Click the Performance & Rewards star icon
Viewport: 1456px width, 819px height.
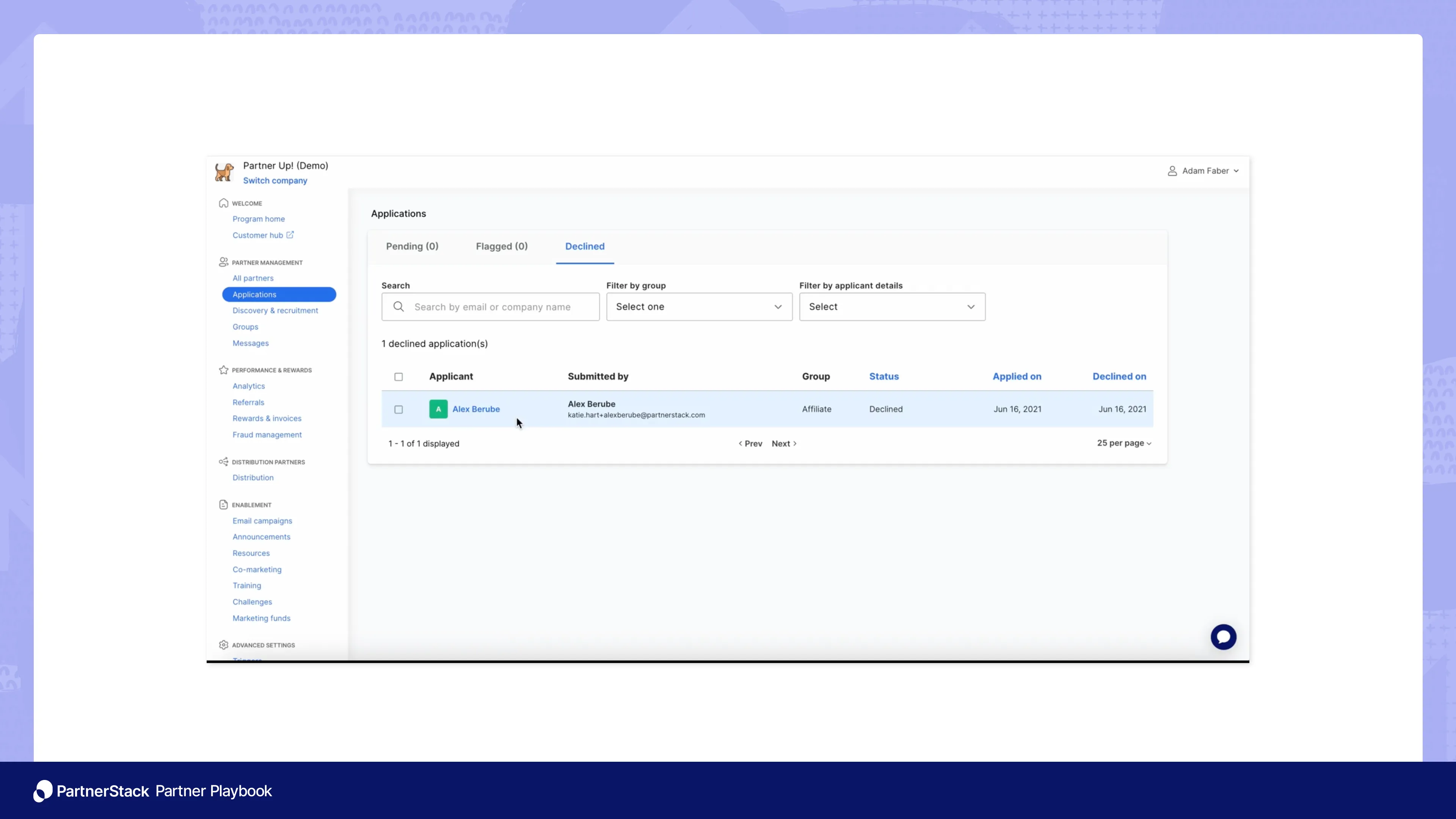[x=224, y=370]
